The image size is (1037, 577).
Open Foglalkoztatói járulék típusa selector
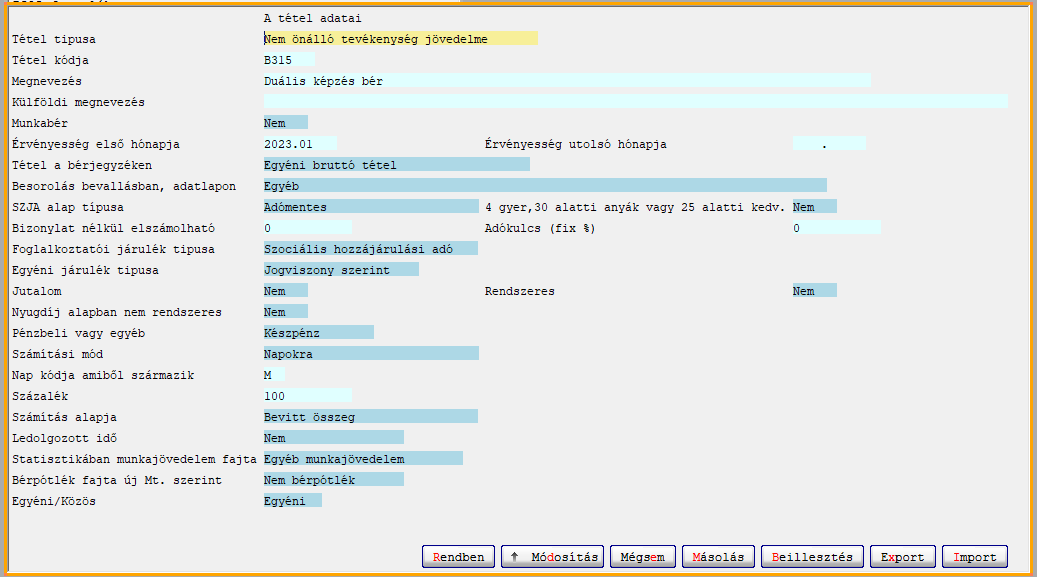point(370,249)
